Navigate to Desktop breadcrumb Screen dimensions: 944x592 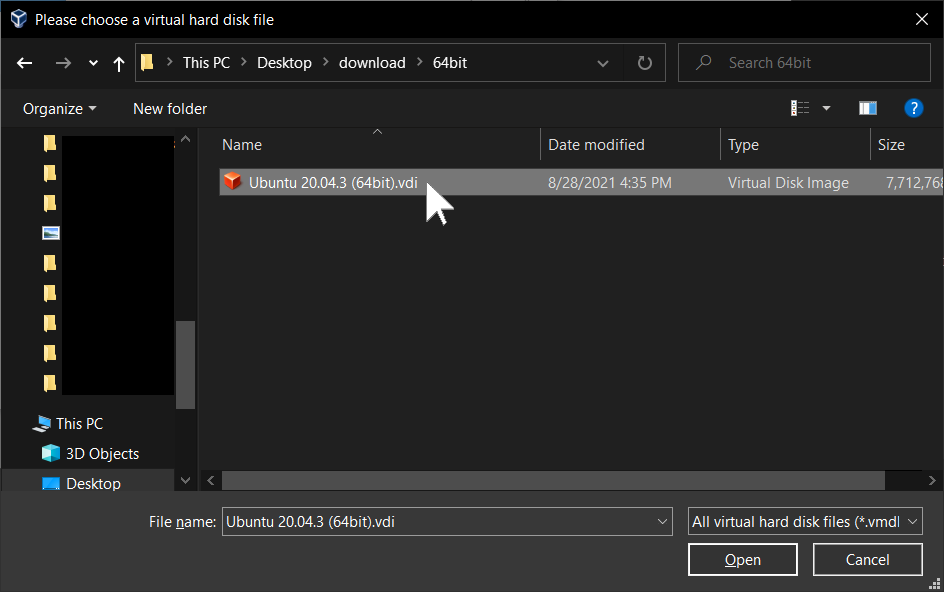(284, 63)
